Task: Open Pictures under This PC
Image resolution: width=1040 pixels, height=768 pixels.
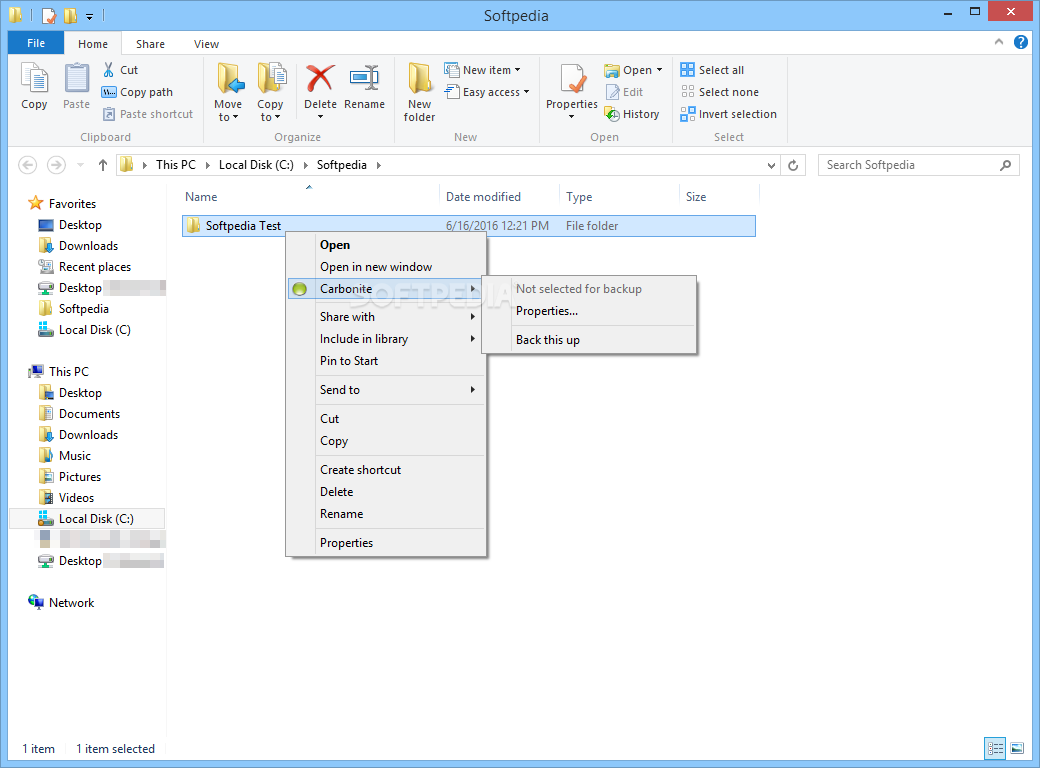Action: (x=80, y=477)
